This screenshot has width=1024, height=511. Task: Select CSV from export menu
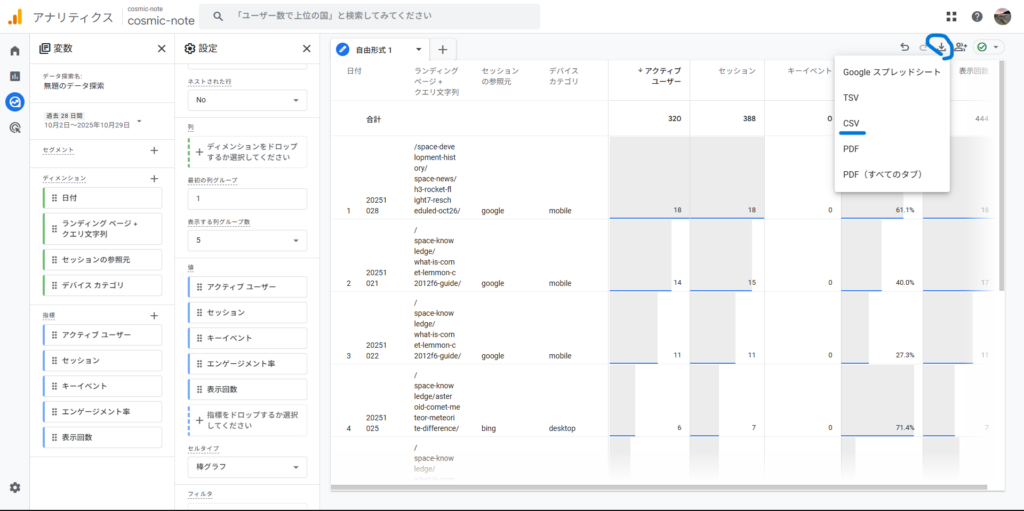pyautogui.click(x=852, y=123)
